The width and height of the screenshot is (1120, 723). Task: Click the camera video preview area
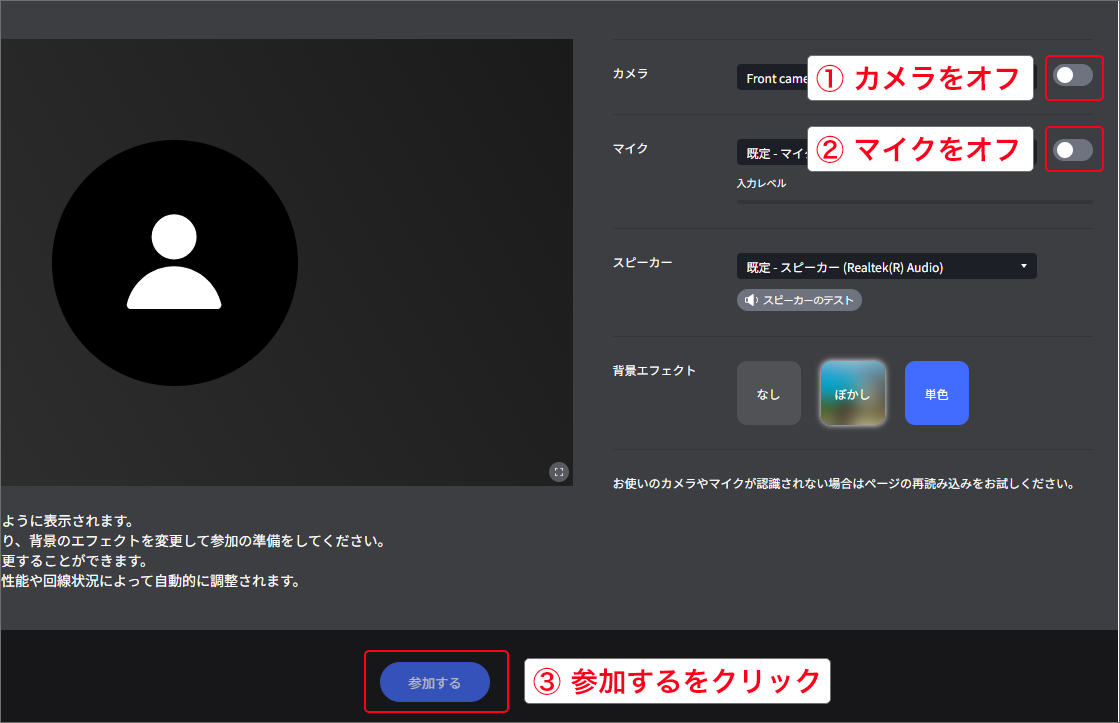pos(286,262)
